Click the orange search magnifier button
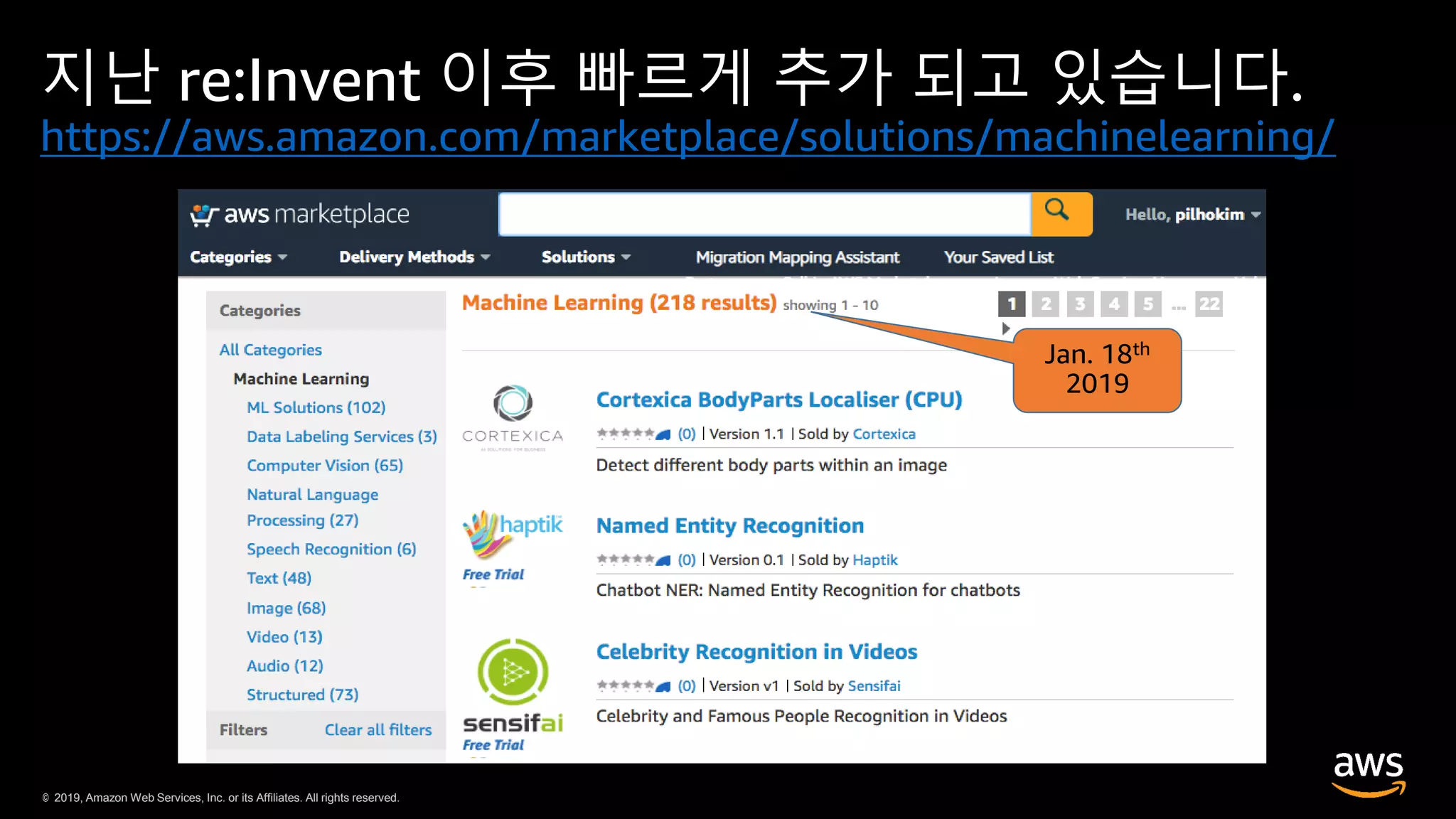This screenshot has width=1456, height=819. (1061, 213)
